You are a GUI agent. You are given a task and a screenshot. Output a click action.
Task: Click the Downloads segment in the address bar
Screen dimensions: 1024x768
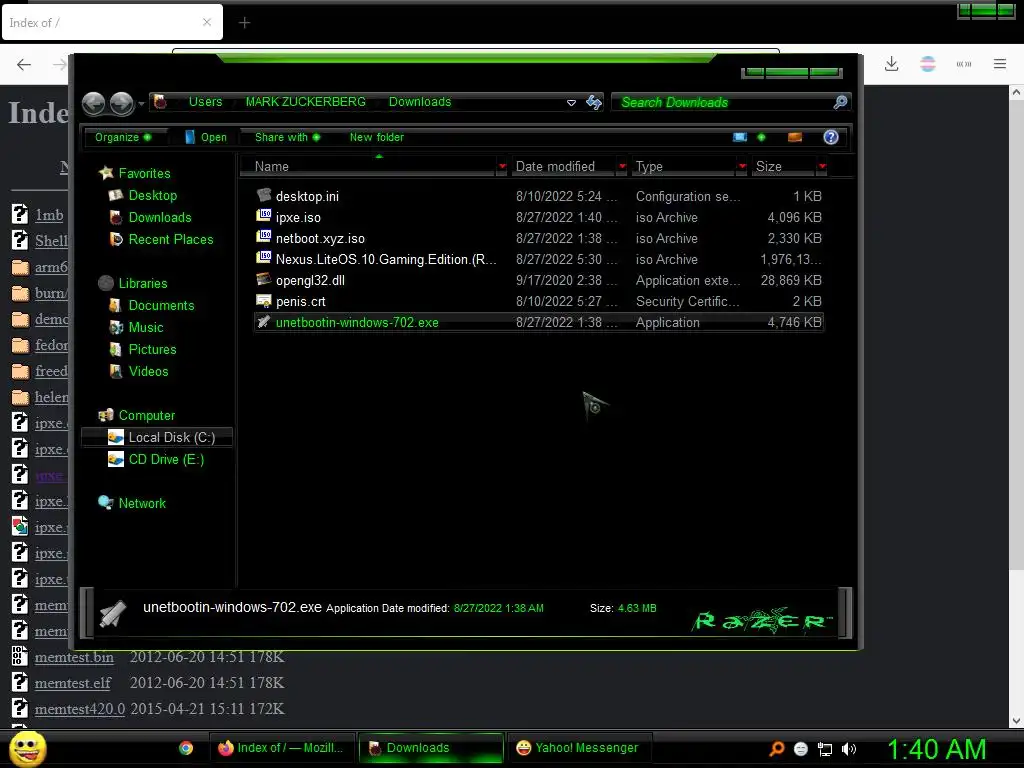pyautogui.click(x=420, y=102)
